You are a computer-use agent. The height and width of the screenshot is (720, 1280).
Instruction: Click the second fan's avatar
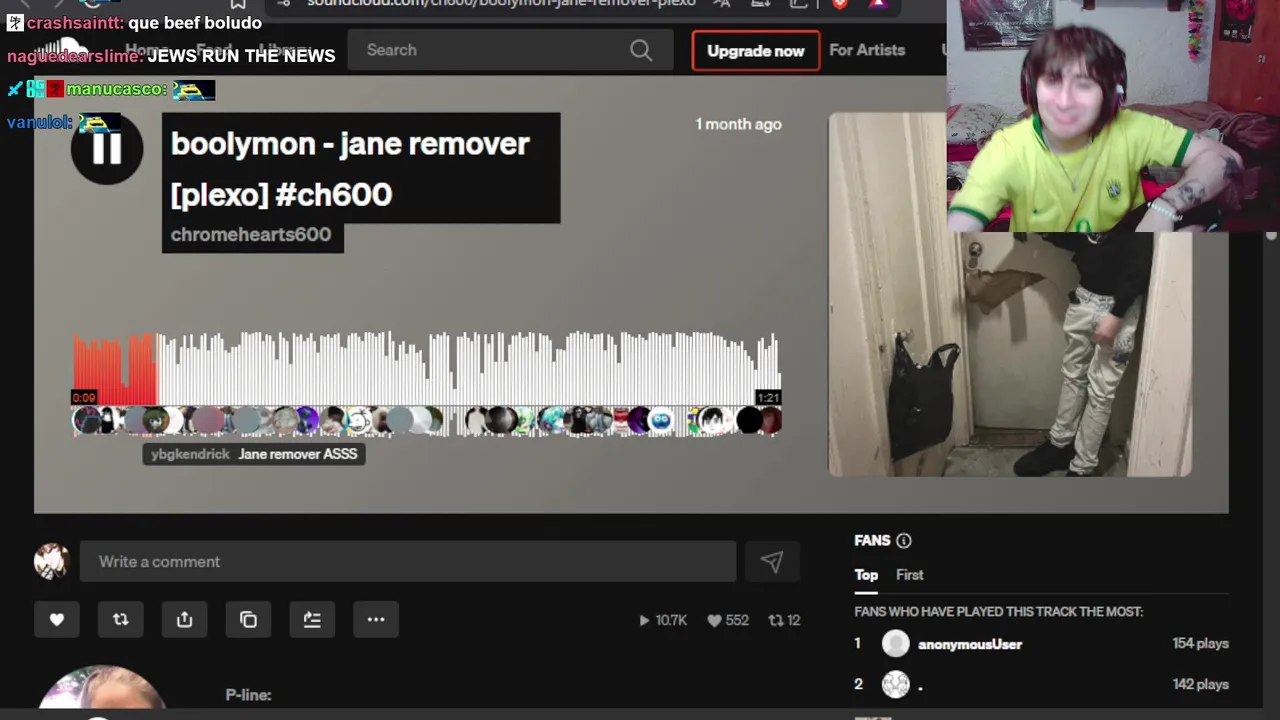coord(896,684)
